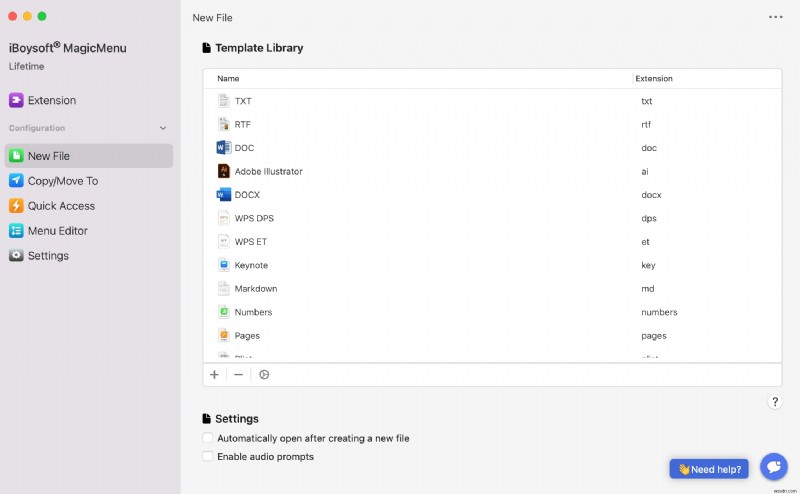Open the chat support bubble
The height and width of the screenshot is (494, 800).
pos(773,466)
